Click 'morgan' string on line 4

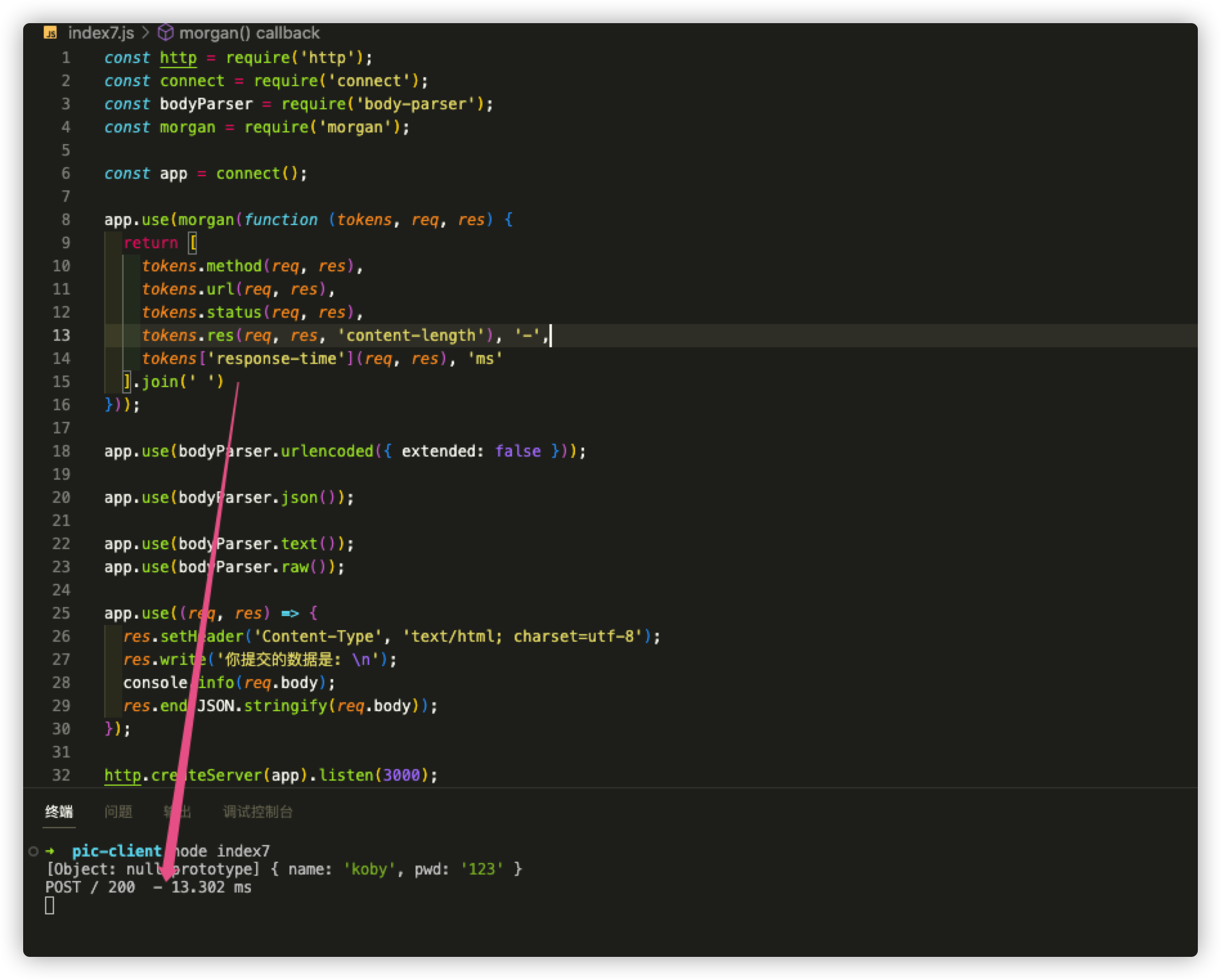pos(355,127)
